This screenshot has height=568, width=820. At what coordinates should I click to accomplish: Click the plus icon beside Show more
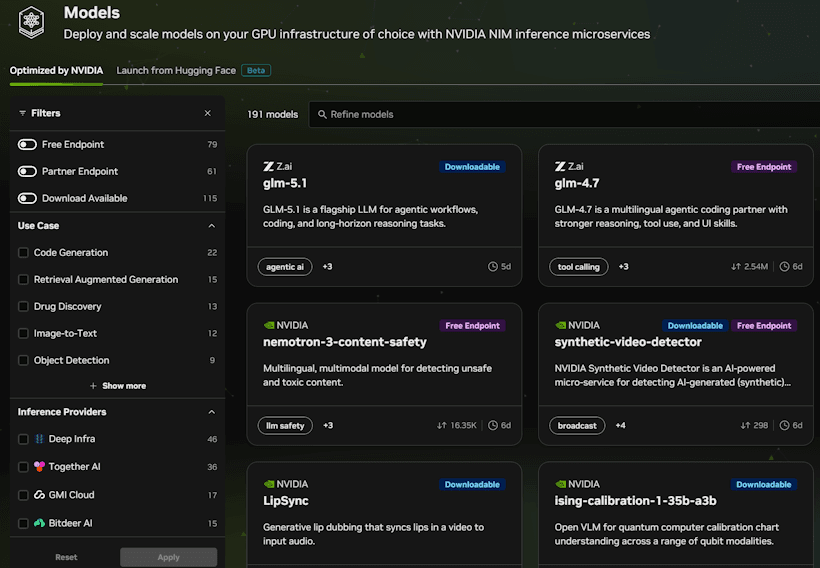93,386
